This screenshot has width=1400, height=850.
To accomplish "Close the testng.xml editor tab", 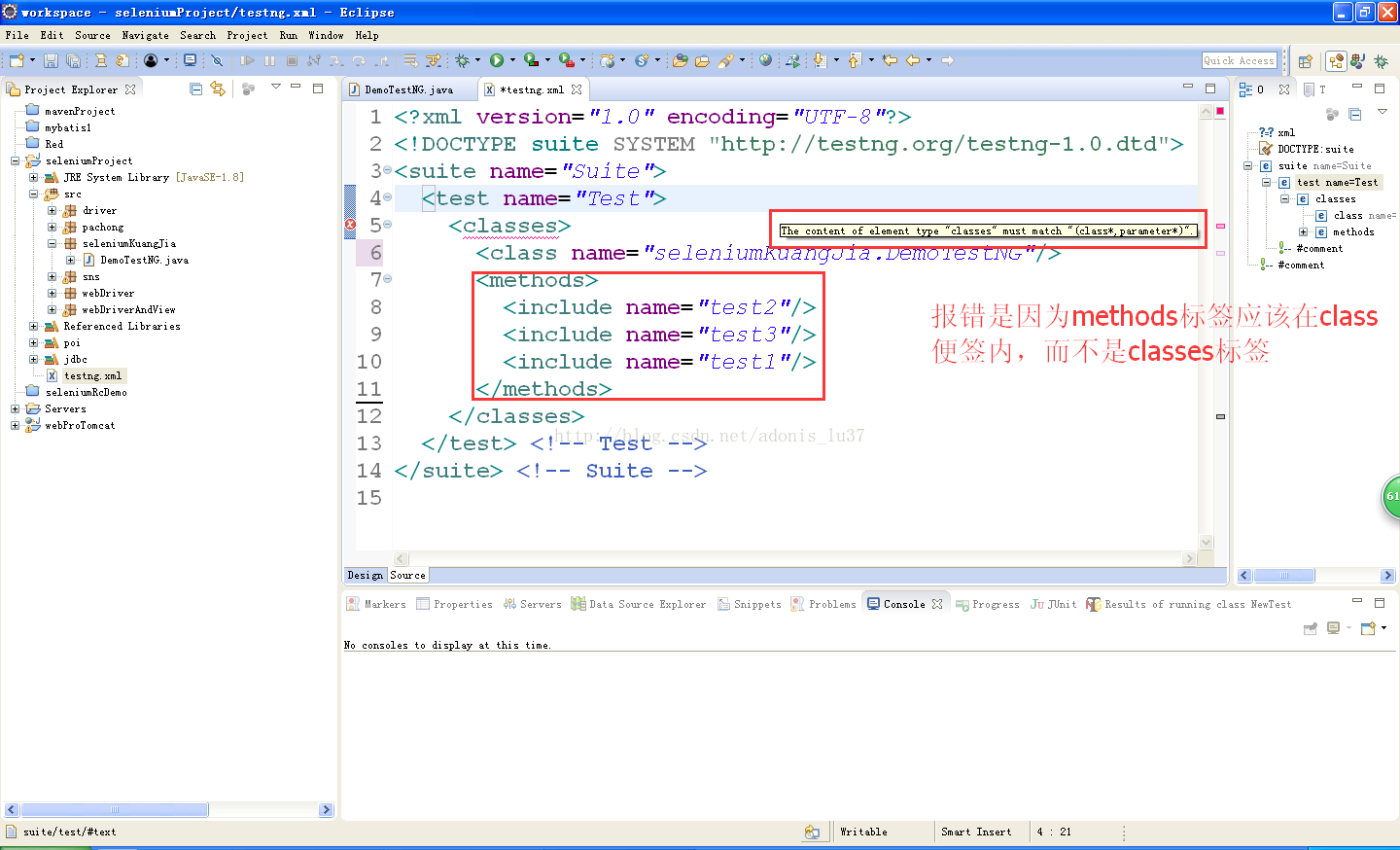I will 577,89.
